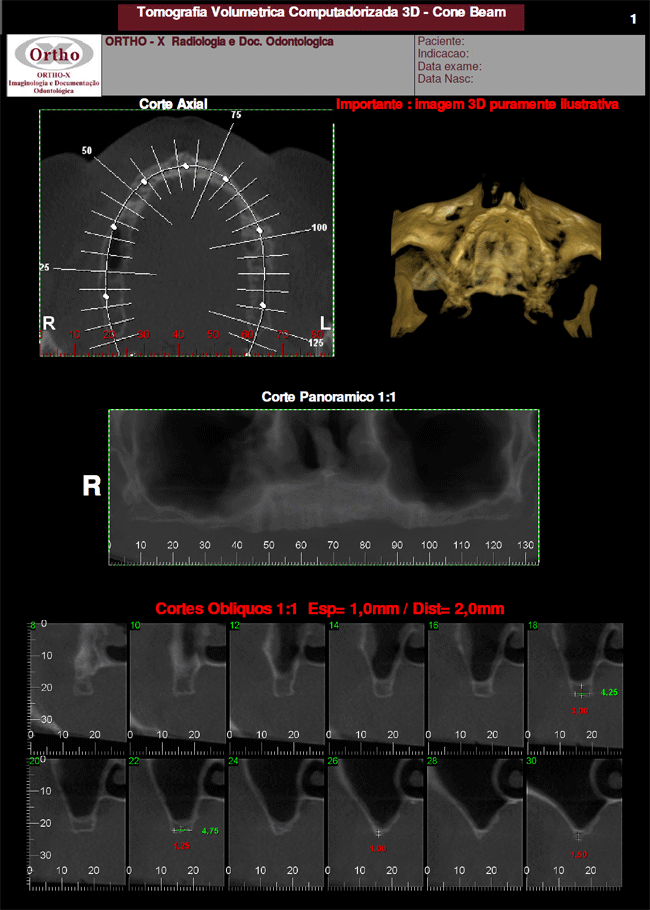Click the R marker beside the panoramic view
The width and height of the screenshot is (650, 910).
[91, 486]
